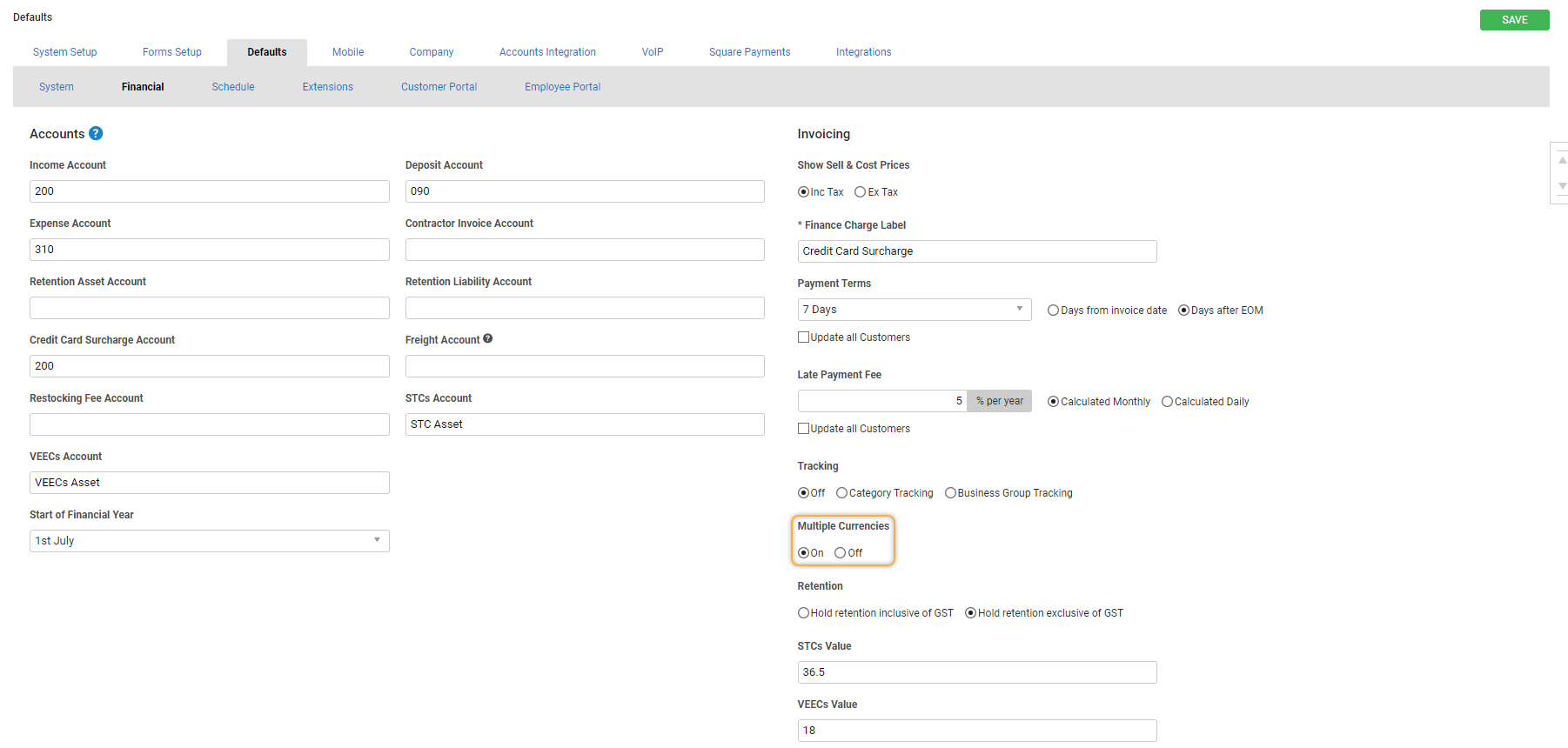1568x748 pixels.
Task: Open the Extensions sub-tab
Action: (x=328, y=87)
